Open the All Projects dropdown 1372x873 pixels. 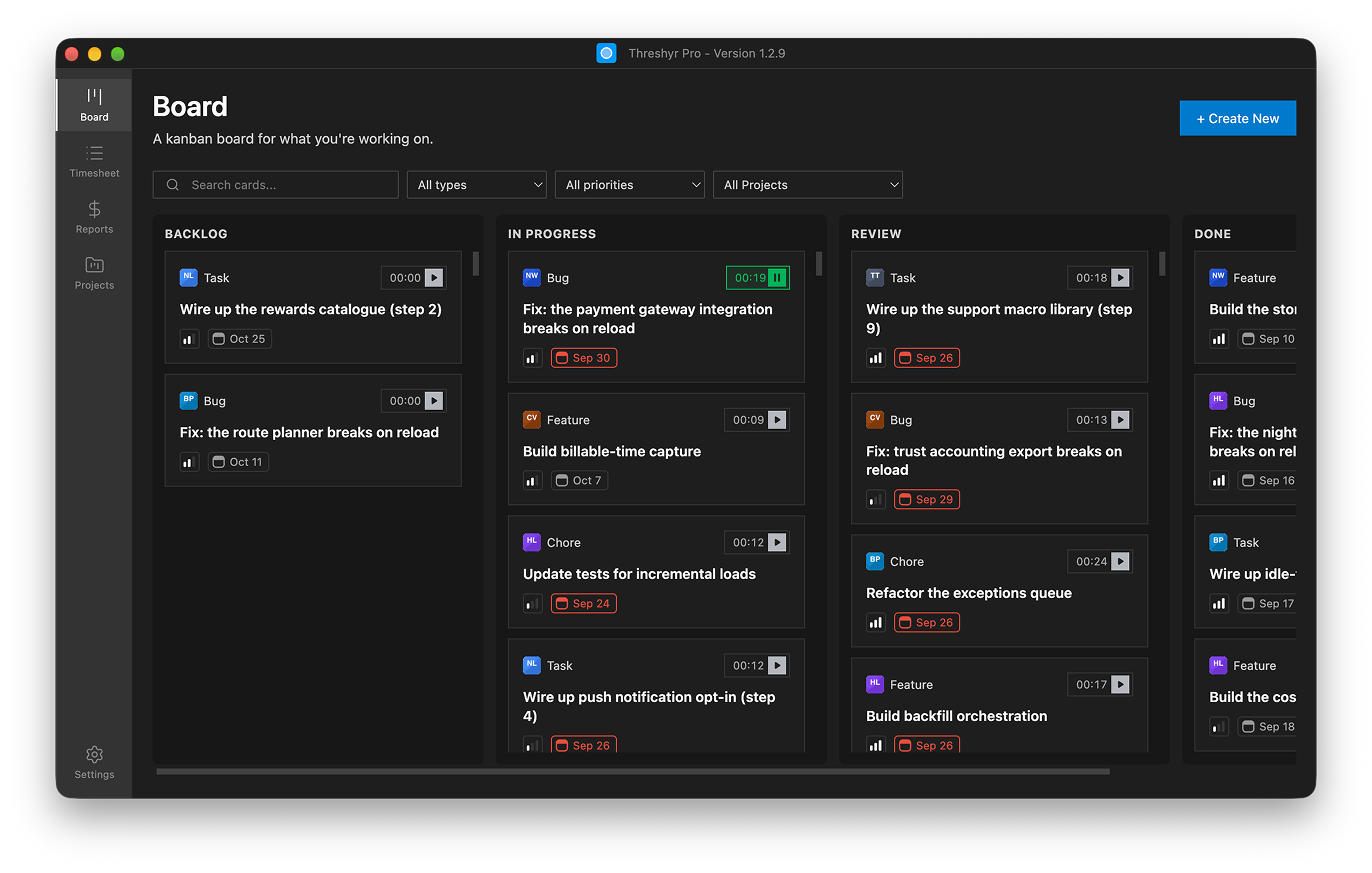pos(808,185)
